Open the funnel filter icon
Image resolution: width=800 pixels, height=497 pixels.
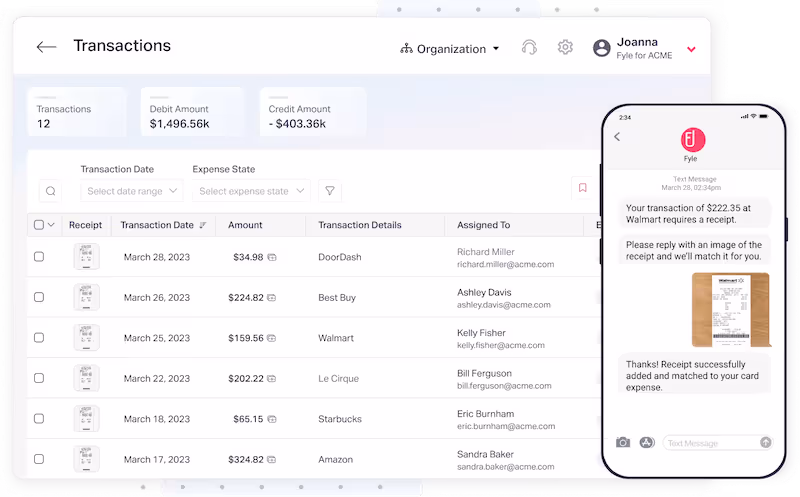(x=330, y=191)
